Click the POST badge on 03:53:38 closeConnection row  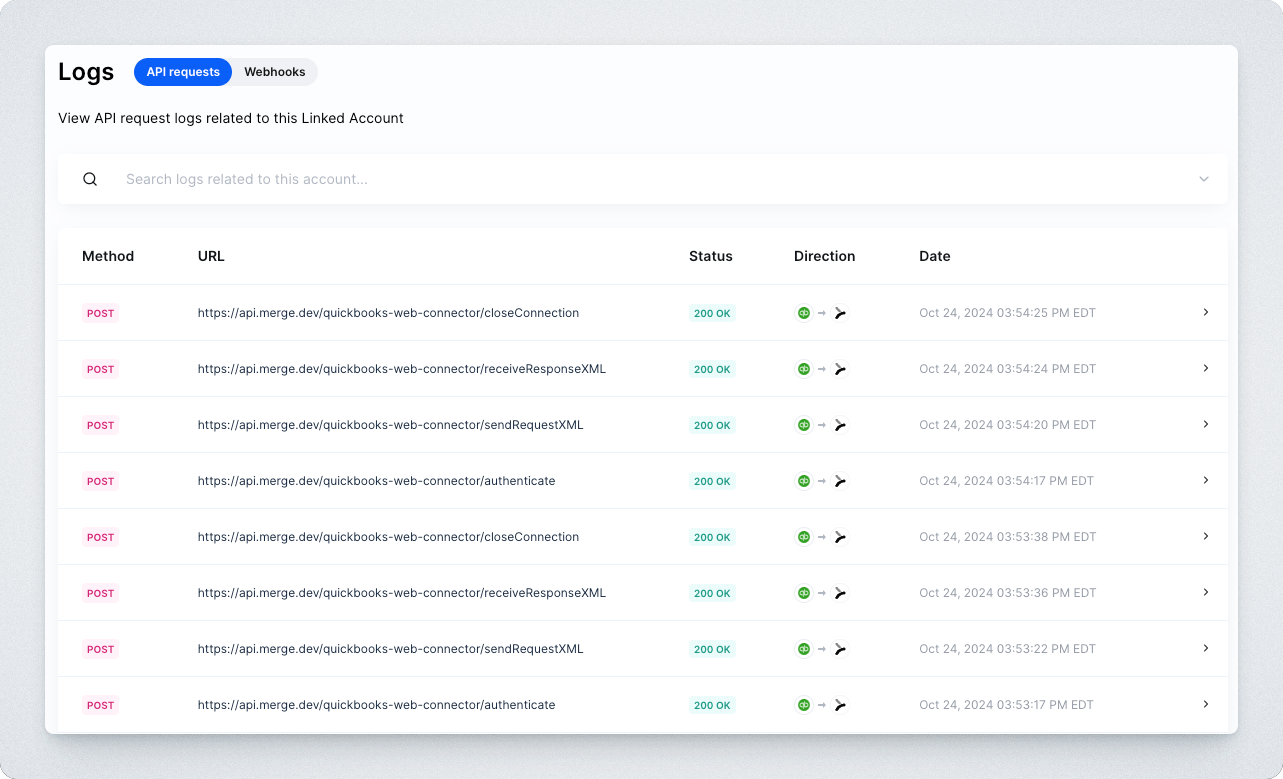100,537
